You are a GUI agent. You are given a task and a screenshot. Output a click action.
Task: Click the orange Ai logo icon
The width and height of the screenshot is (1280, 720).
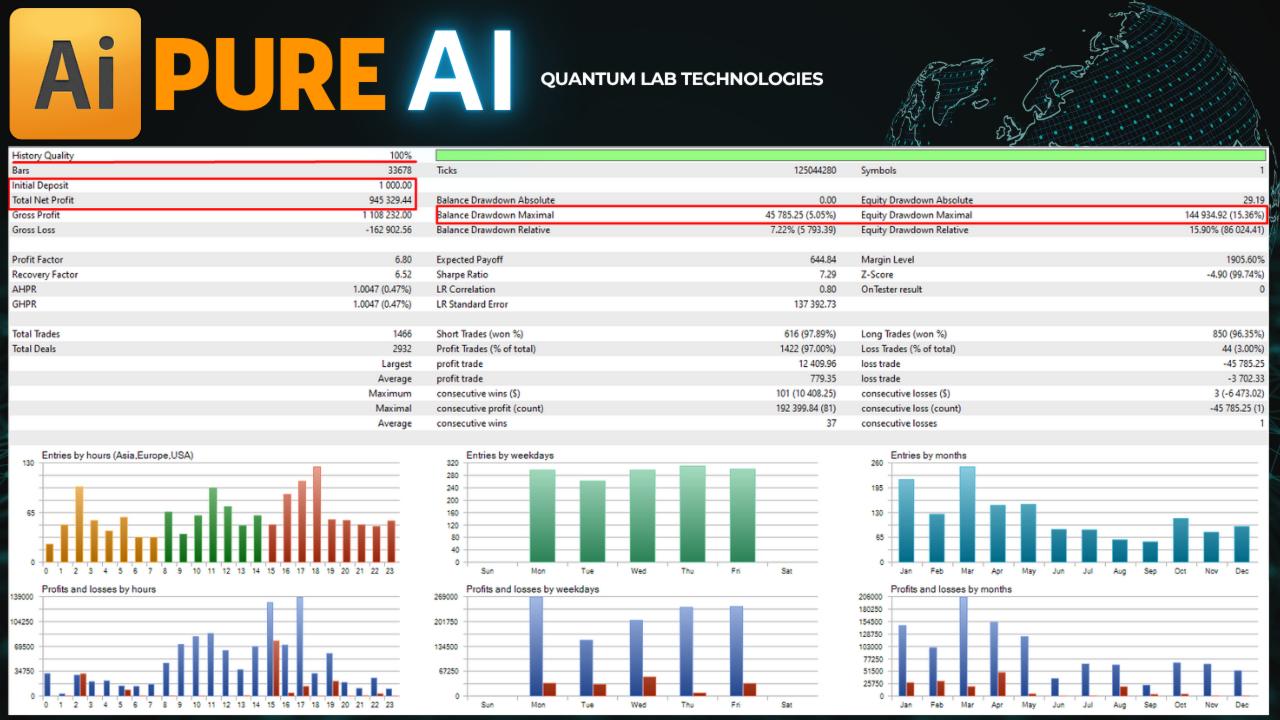point(75,73)
